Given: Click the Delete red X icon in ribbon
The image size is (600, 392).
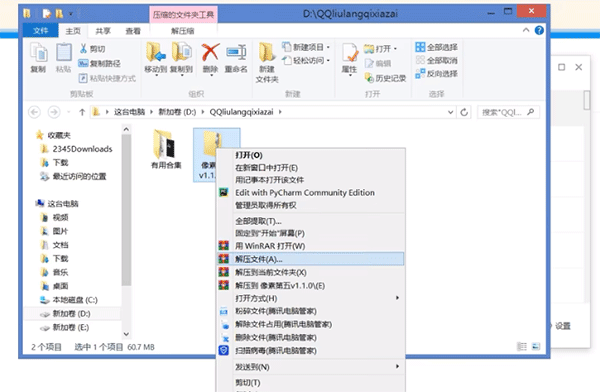Looking at the screenshot, I should [x=210, y=52].
